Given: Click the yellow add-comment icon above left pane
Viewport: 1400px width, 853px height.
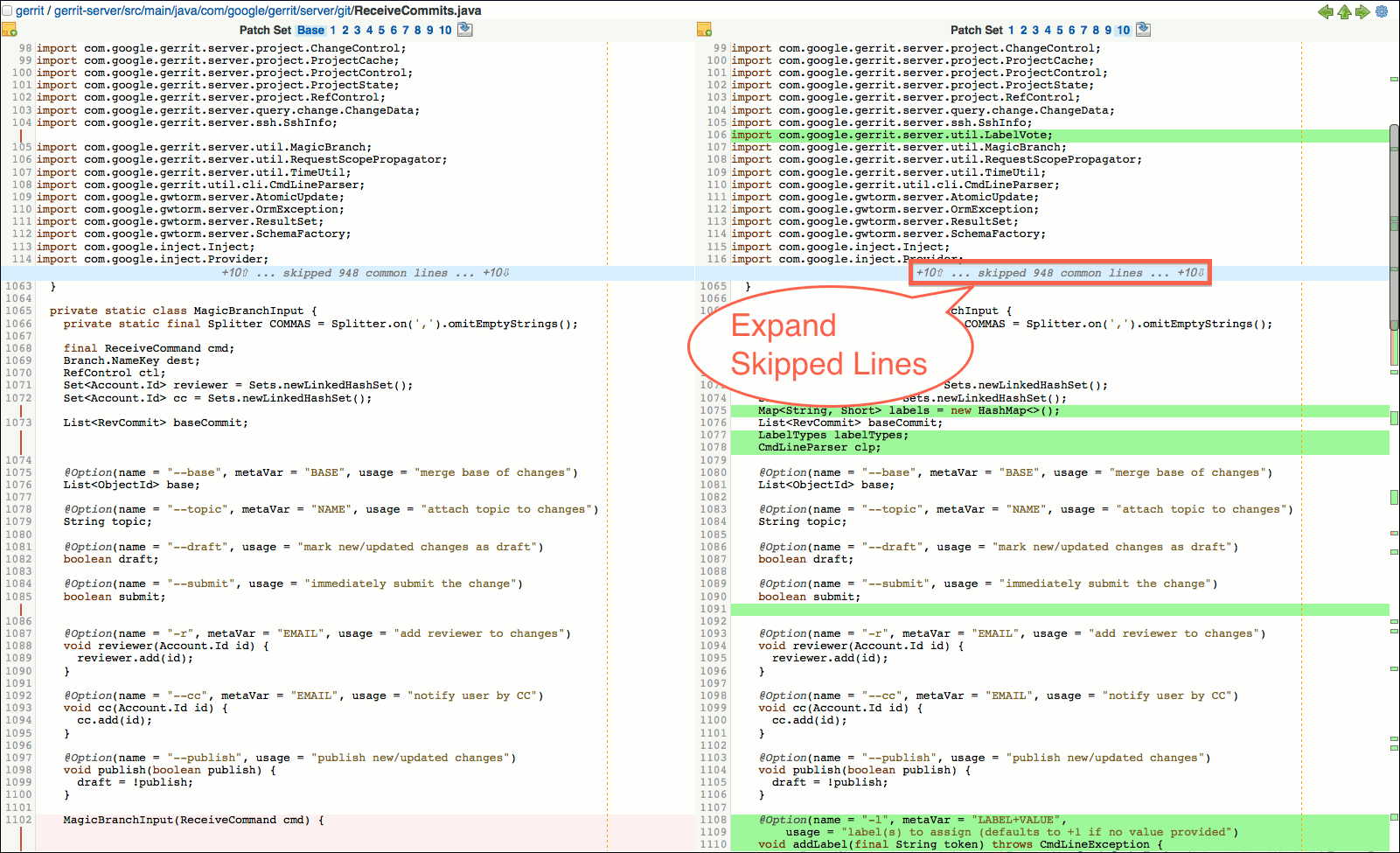Looking at the screenshot, I should 10,29.
